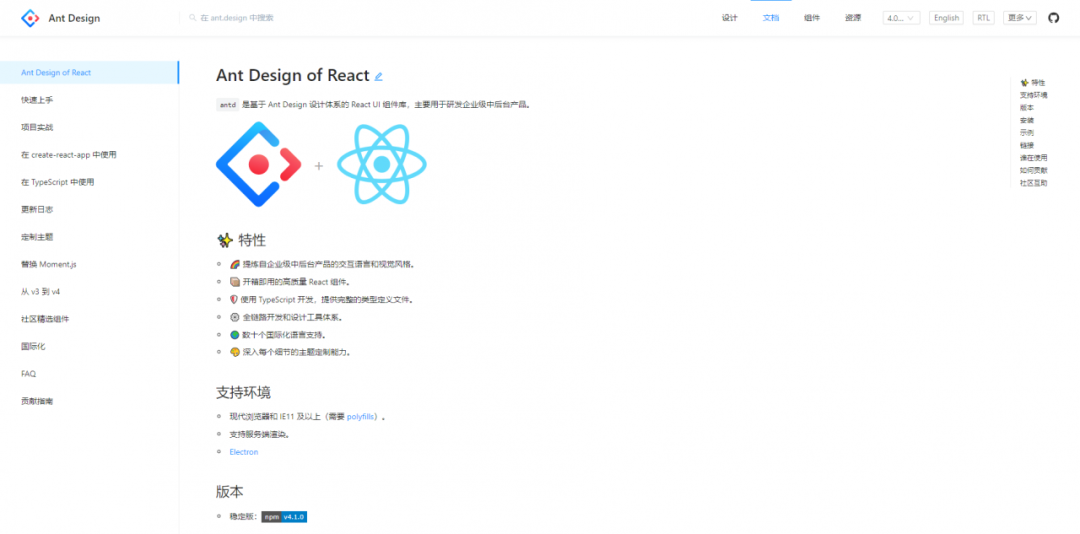Open the 设计 nav menu

(x=729, y=18)
